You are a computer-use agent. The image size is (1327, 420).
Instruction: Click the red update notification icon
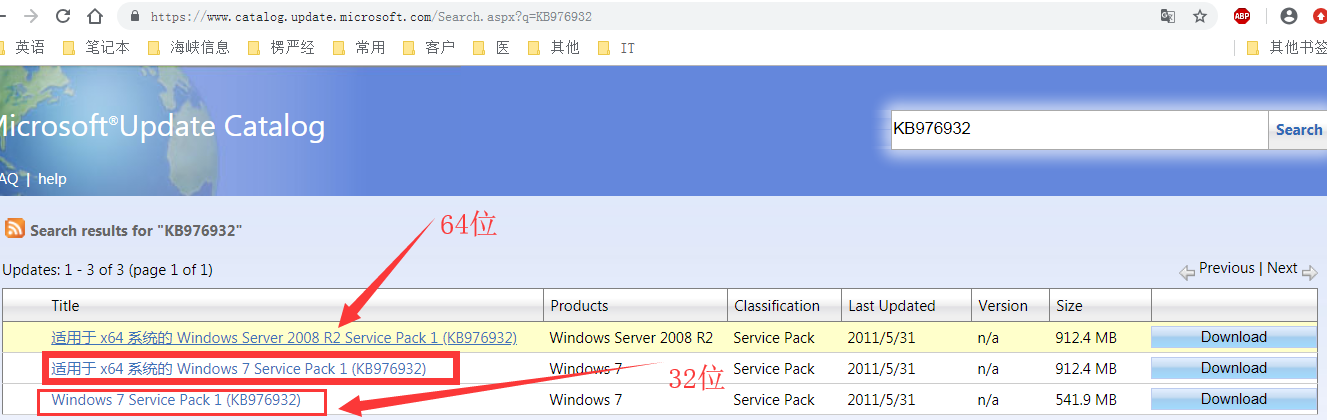click(x=1320, y=16)
